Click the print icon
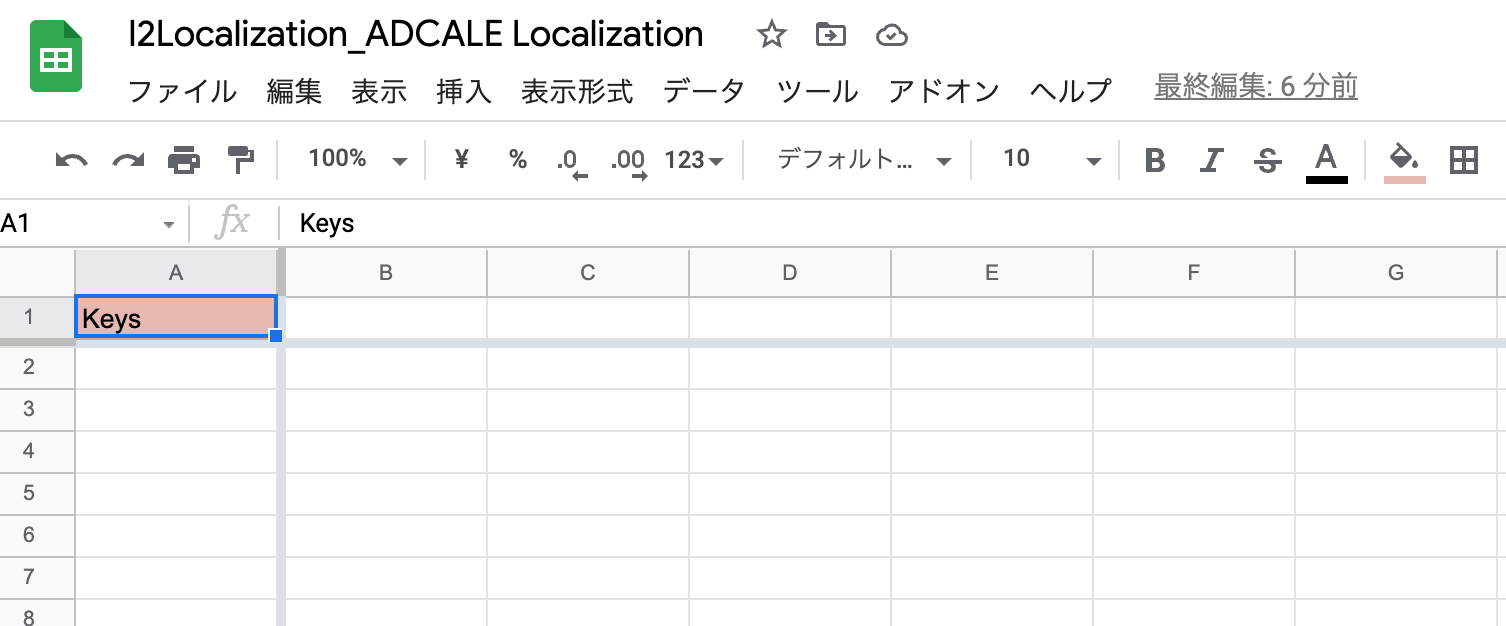 tap(184, 160)
